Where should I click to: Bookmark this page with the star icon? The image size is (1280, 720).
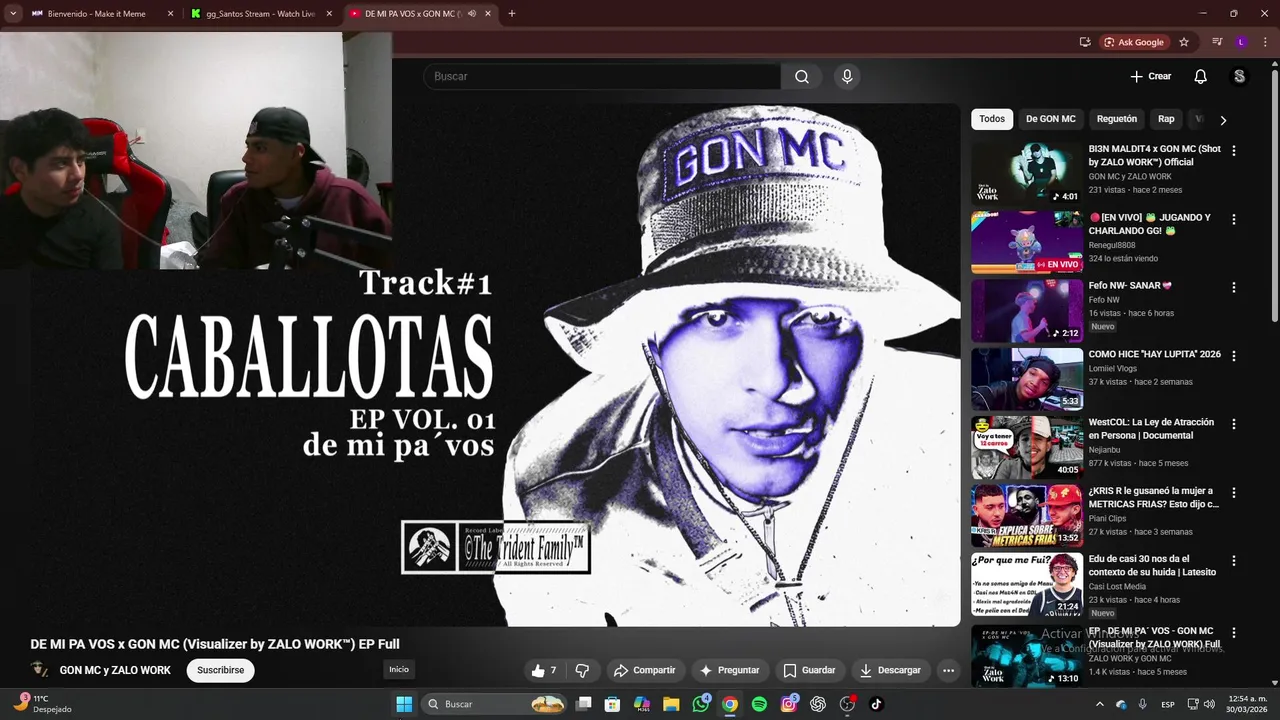1184,42
